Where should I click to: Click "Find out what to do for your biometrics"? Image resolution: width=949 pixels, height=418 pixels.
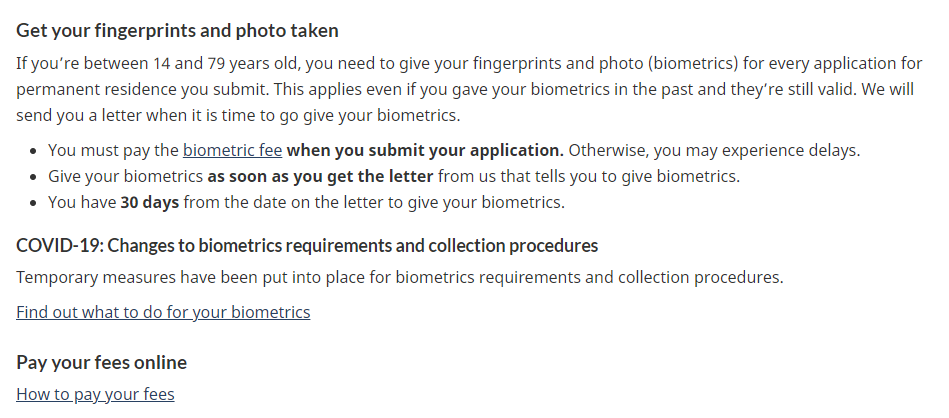pyautogui.click(x=163, y=312)
